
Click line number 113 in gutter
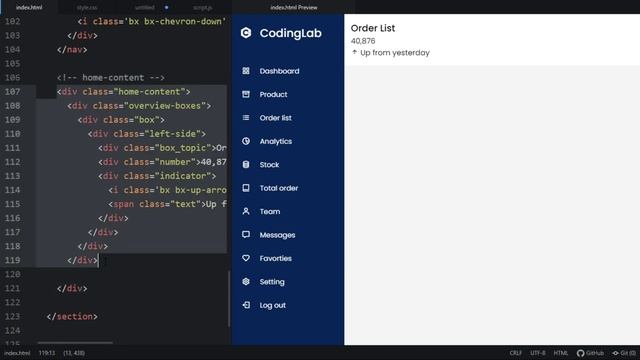12,176
